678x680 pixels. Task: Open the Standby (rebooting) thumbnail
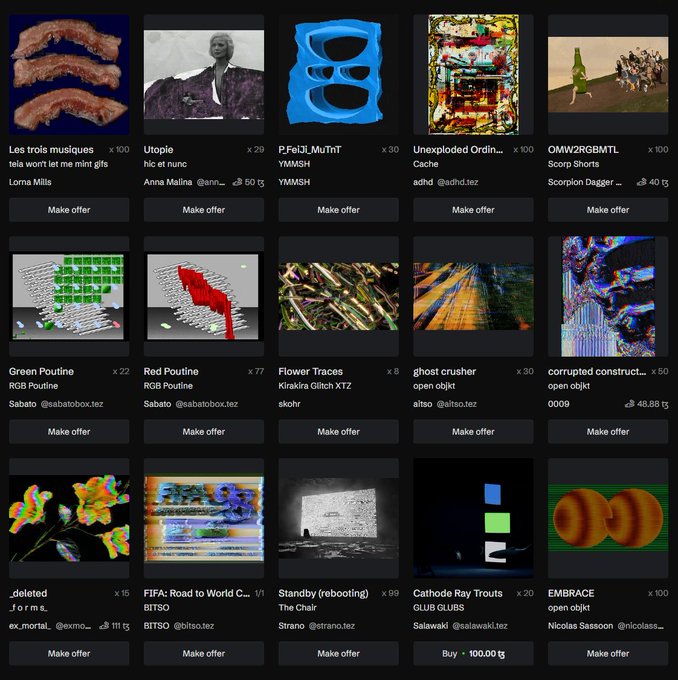[x=338, y=518]
